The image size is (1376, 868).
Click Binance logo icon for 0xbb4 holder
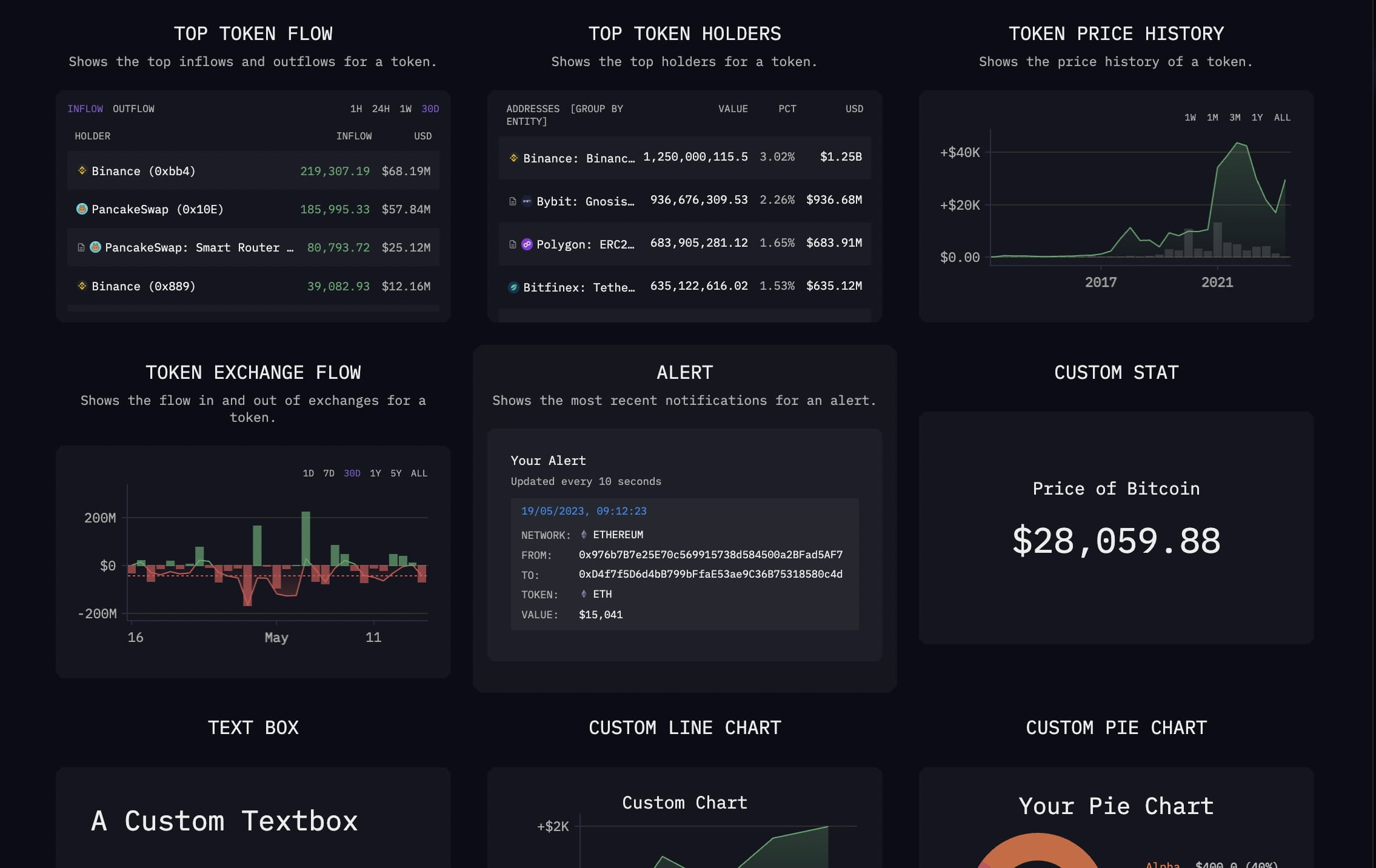tap(82, 171)
